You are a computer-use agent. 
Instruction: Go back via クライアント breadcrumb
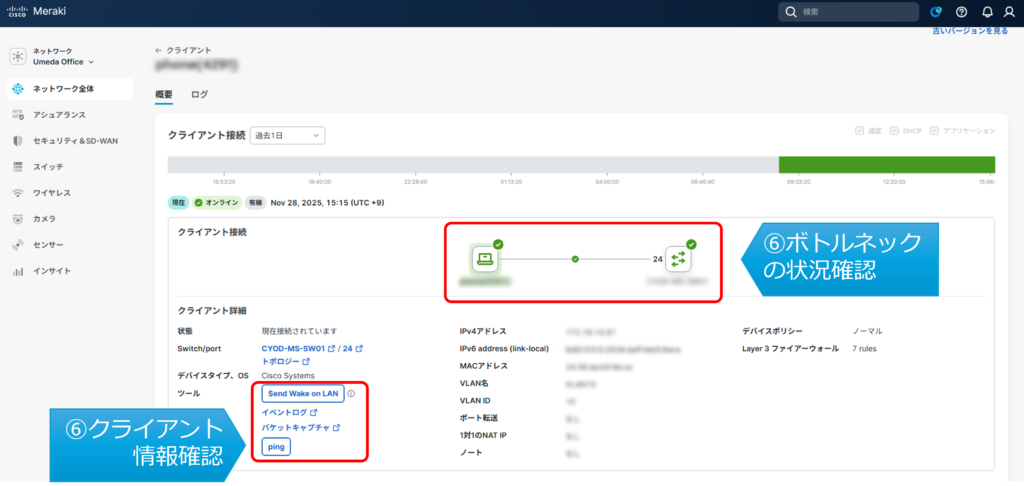(x=189, y=50)
